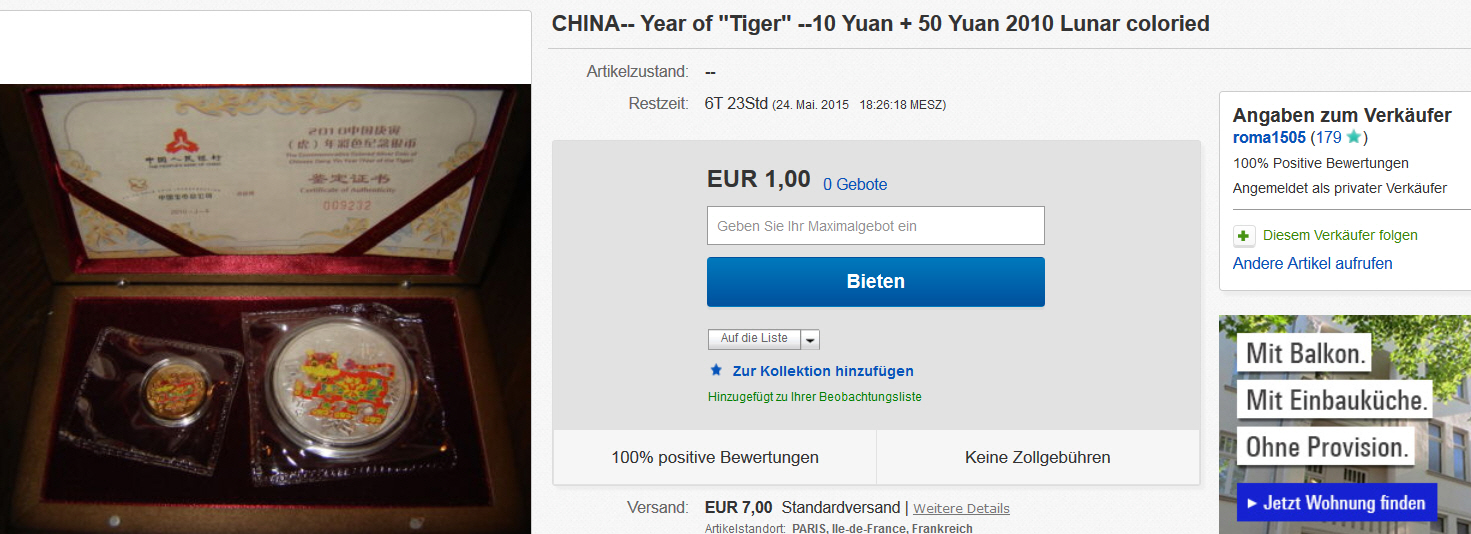Click Zur Kollektion hinzufügen link
Image resolution: width=1471 pixels, height=534 pixels.
(x=823, y=371)
